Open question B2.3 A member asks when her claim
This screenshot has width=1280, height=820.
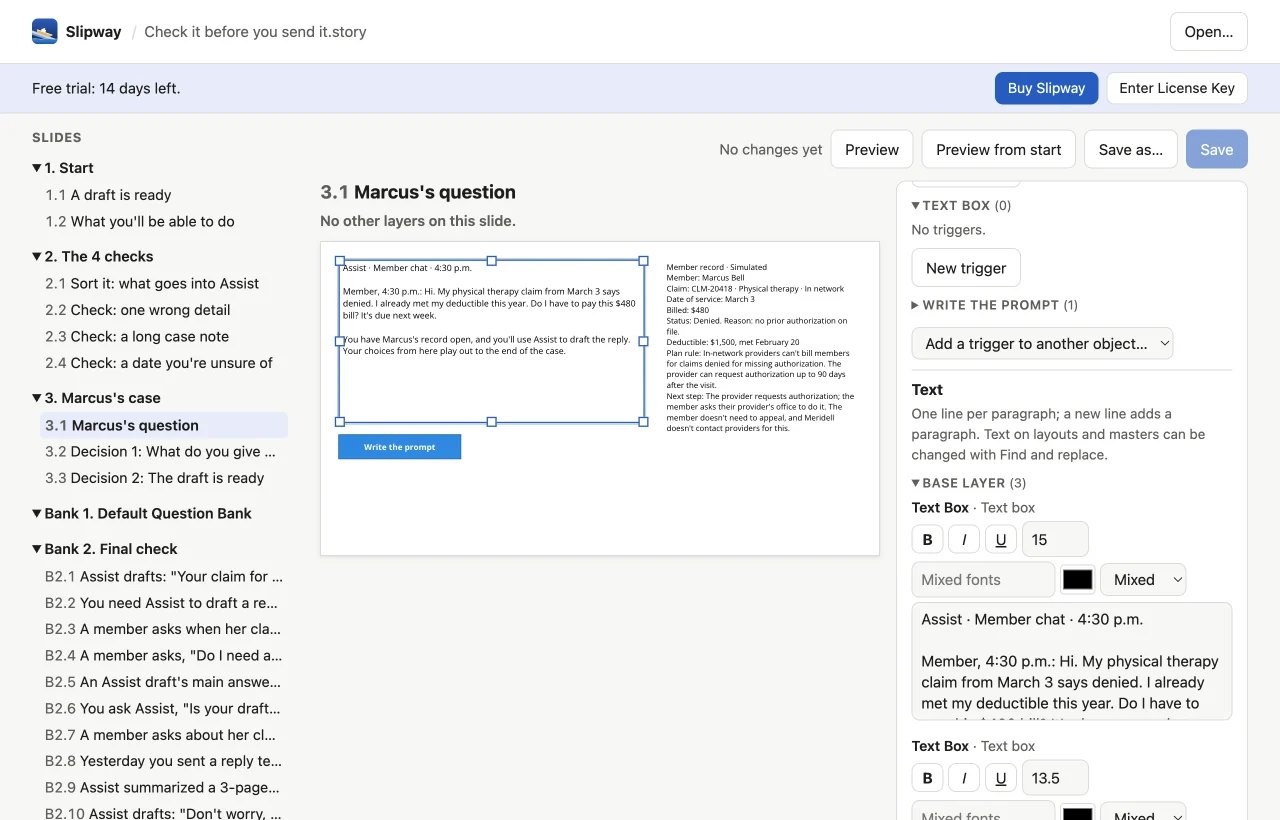(164, 629)
